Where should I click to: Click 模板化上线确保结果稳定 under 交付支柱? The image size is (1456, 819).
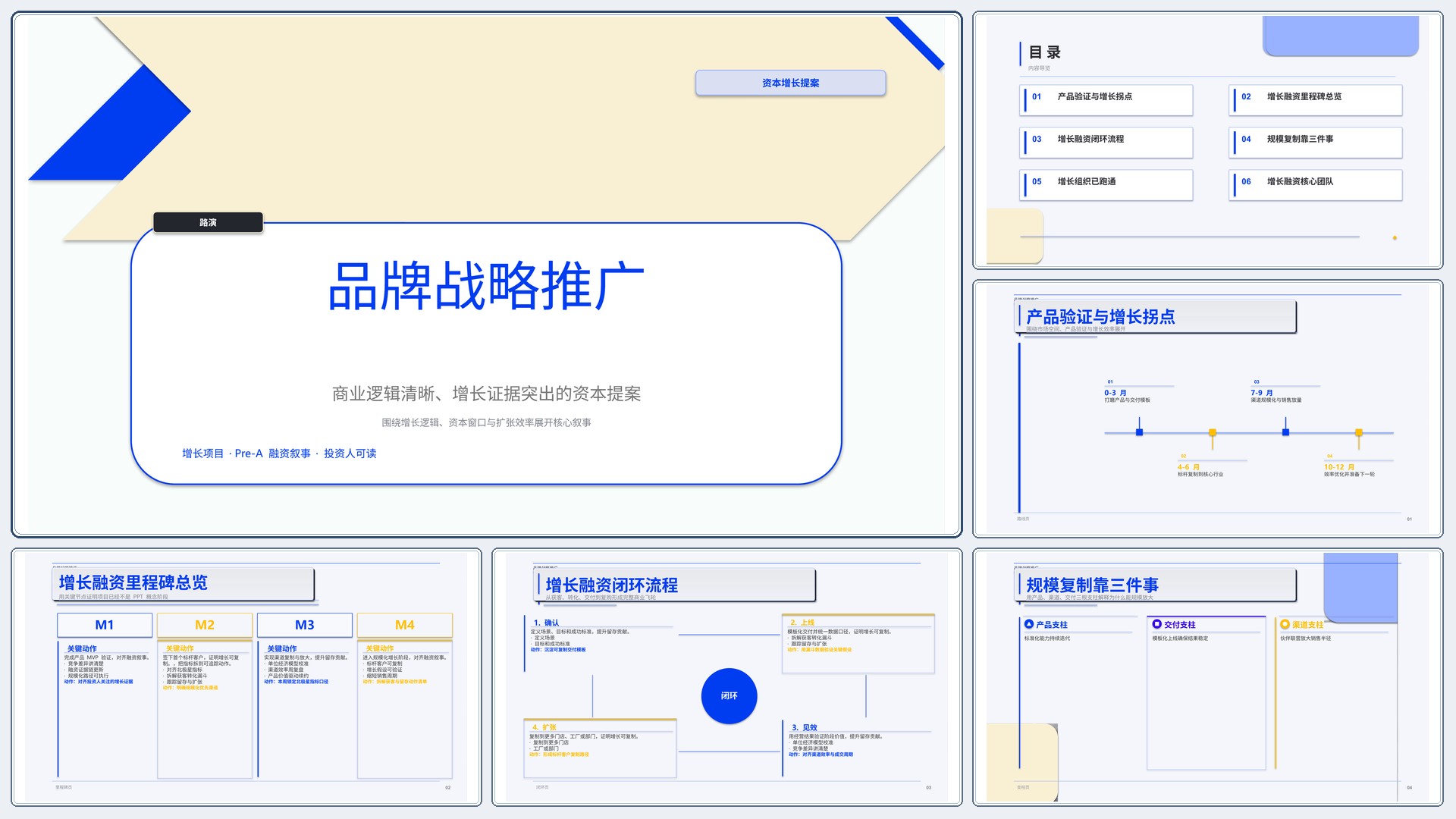coord(1181,639)
